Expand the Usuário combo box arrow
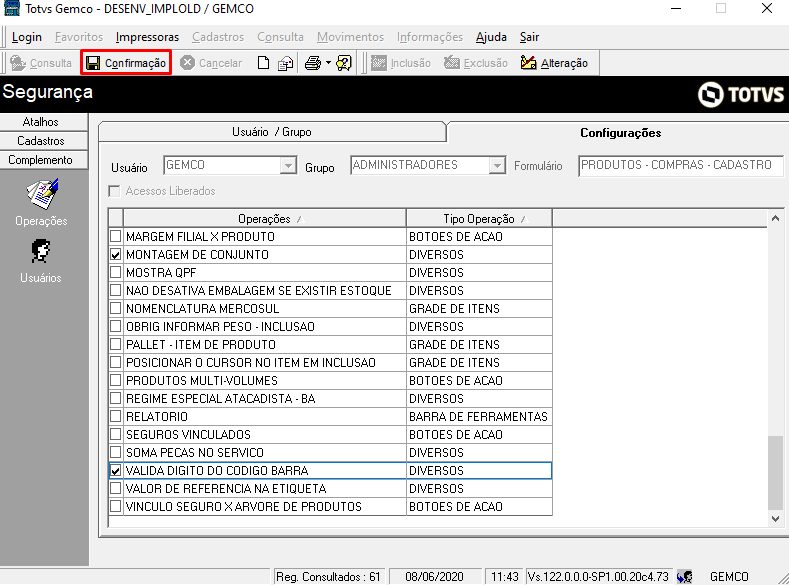Image resolution: width=789 pixels, height=585 pixels. [288, 165]
